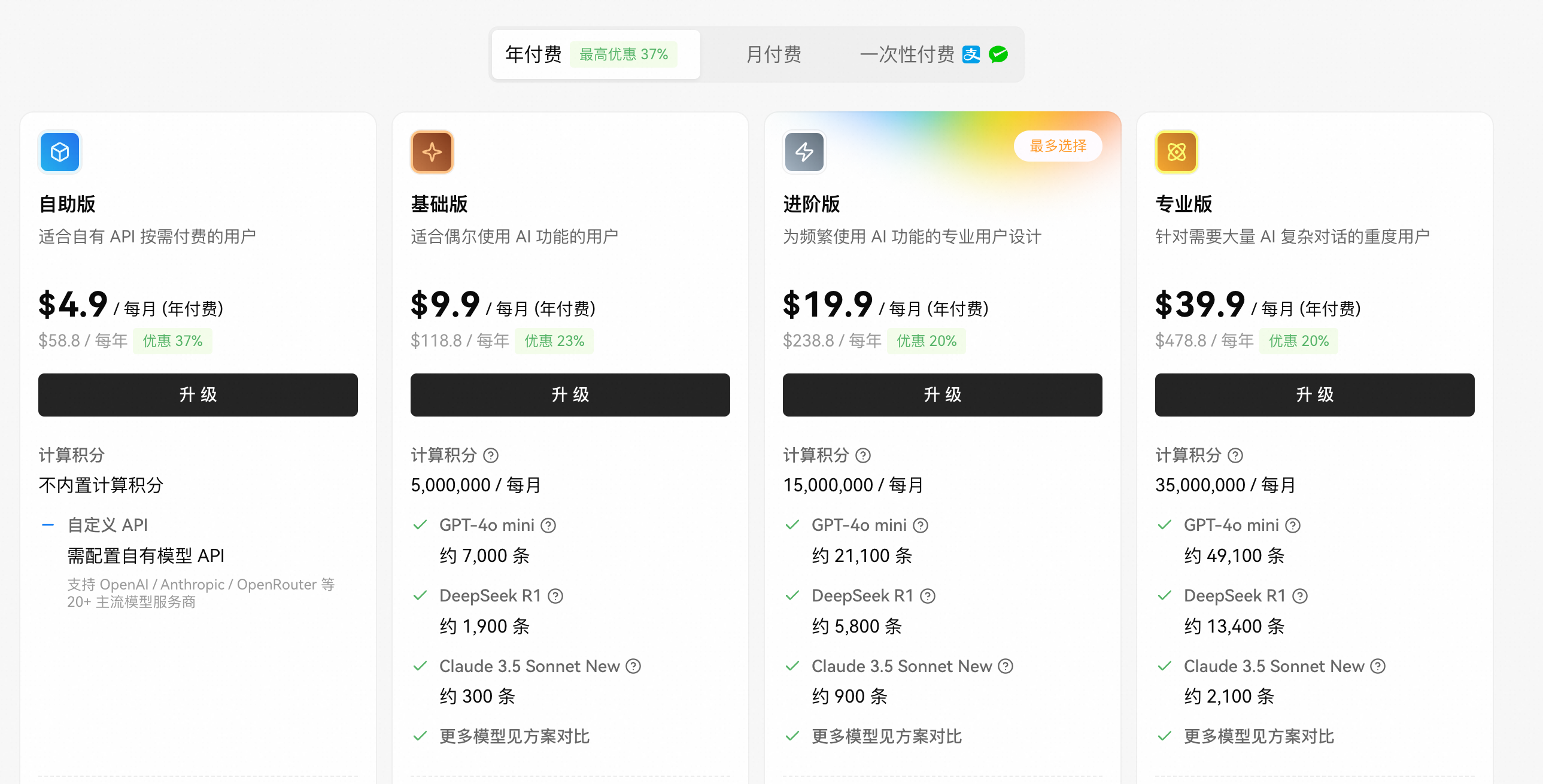Viewport: 1543px width, 784px height.
Task: Switch to the 一次性付费 tab
Action: [907, 54]
